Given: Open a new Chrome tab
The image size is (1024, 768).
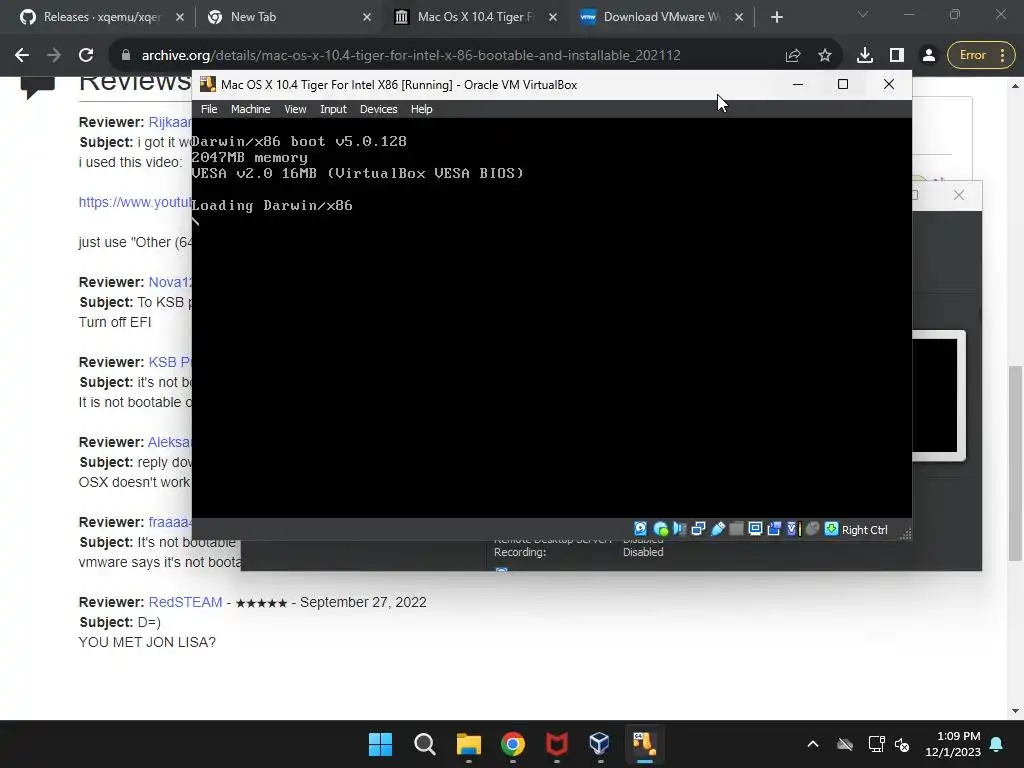Looking at the screenshot, I should click(x=776, y=17).
